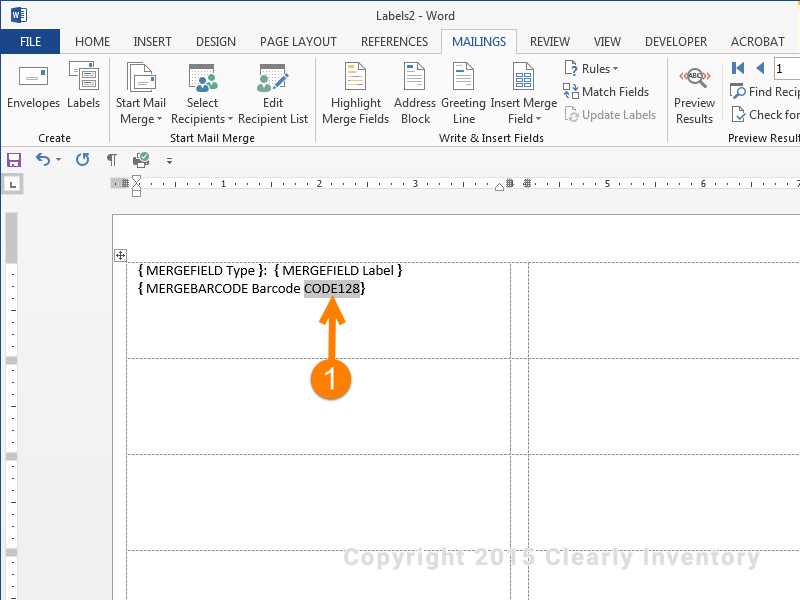This screenshot has height=600, width=800.
Task: Click the Insert Merge Field icon
Action: point(523,77)
